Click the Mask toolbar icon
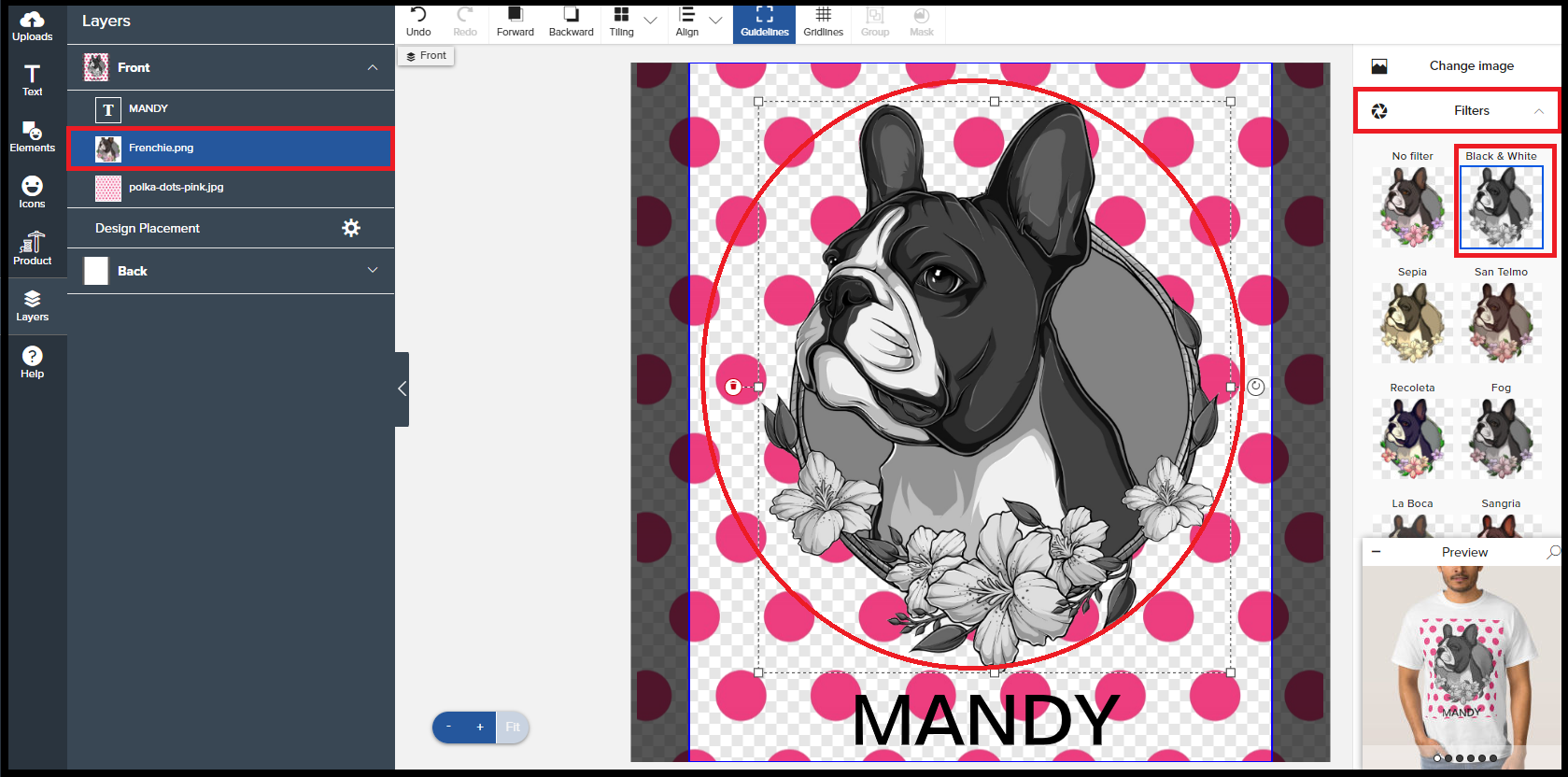 (x=922, y=21)
